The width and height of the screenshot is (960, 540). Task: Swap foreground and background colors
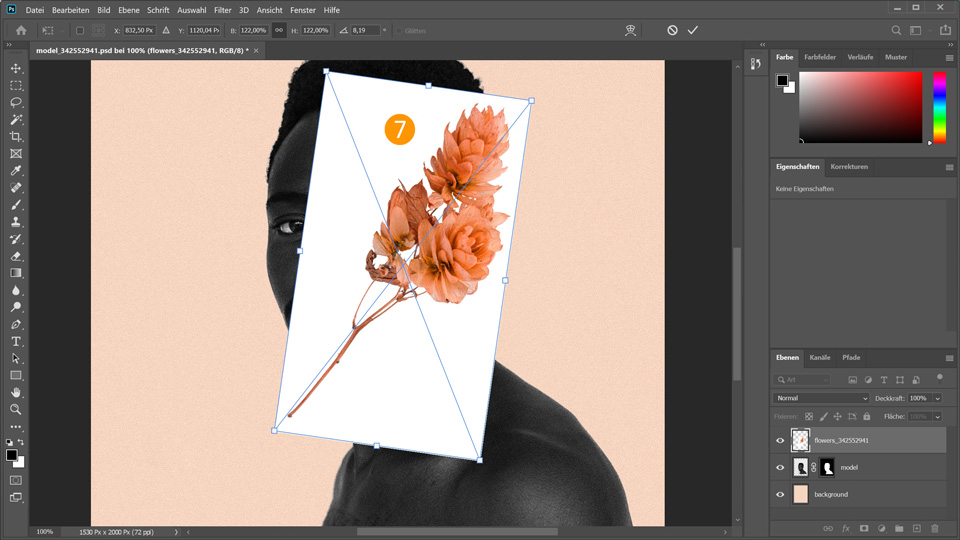click(x=21, y=441)
